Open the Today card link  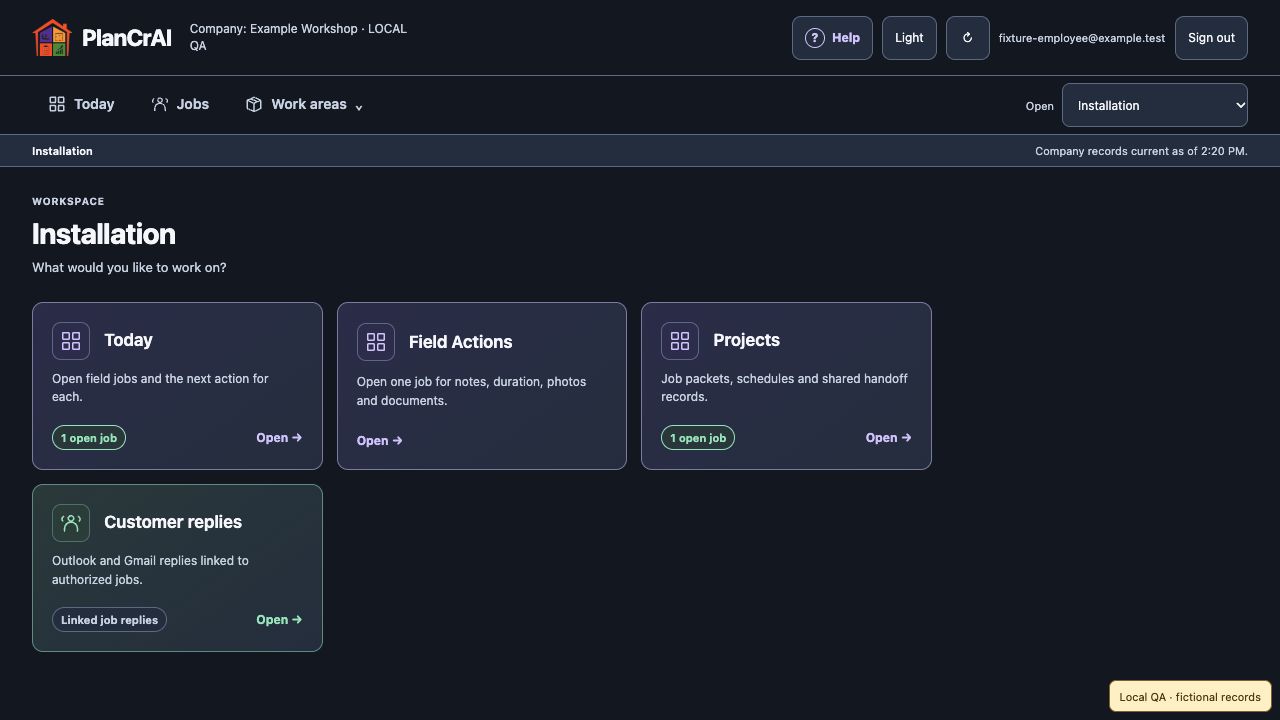click(279, 438)
